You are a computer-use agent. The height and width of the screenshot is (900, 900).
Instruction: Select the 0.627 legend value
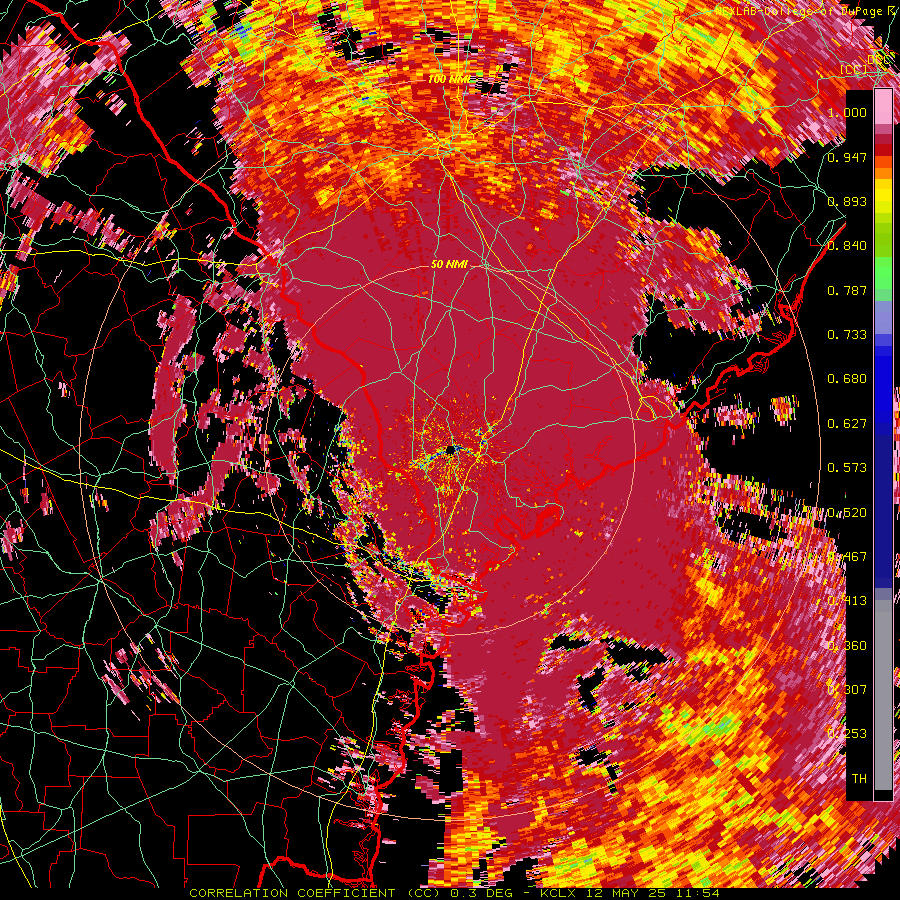[x=847, y=424]
